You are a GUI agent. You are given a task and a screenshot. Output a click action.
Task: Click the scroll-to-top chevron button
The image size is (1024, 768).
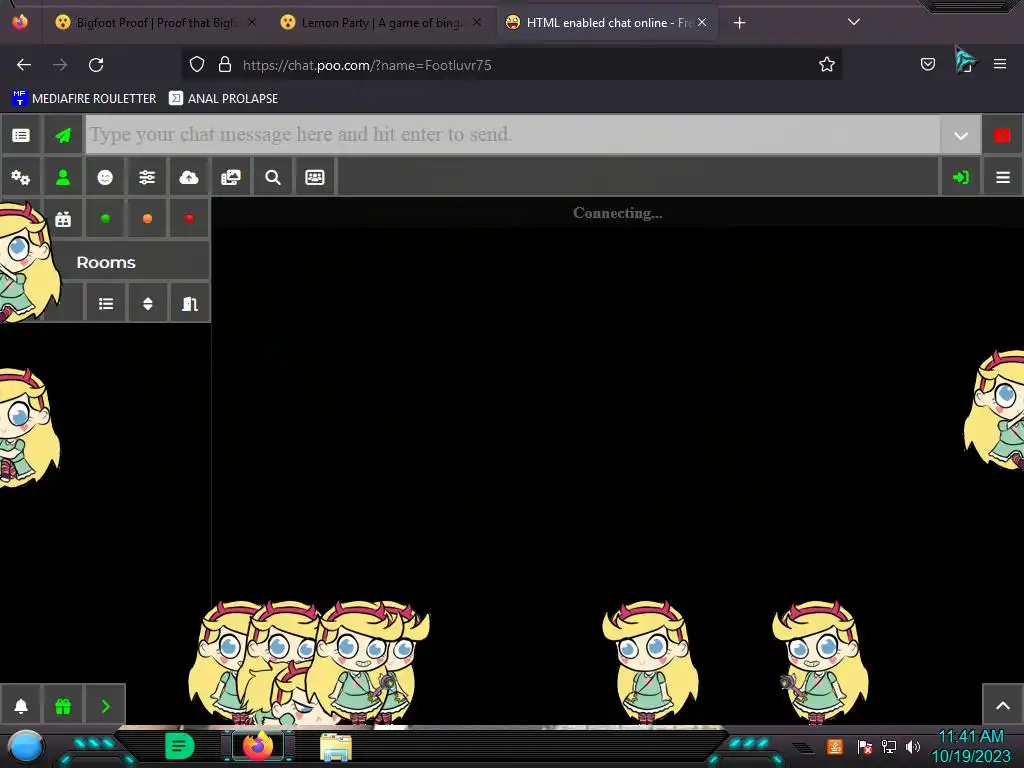[x=1003, y=705]
